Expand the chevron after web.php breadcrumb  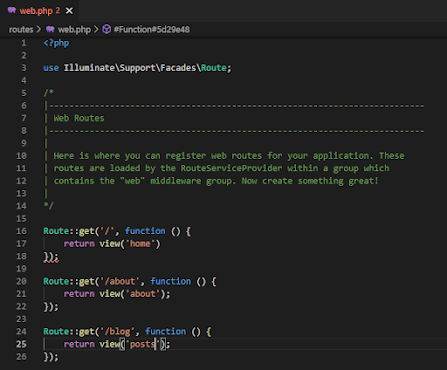[x=96, y=30]
